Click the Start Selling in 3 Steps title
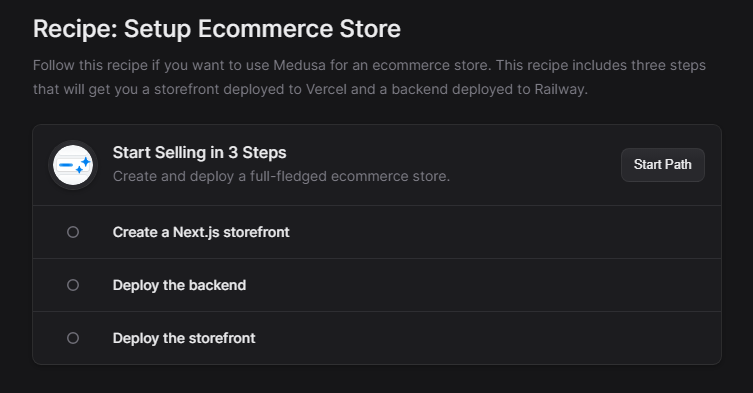 199,152
